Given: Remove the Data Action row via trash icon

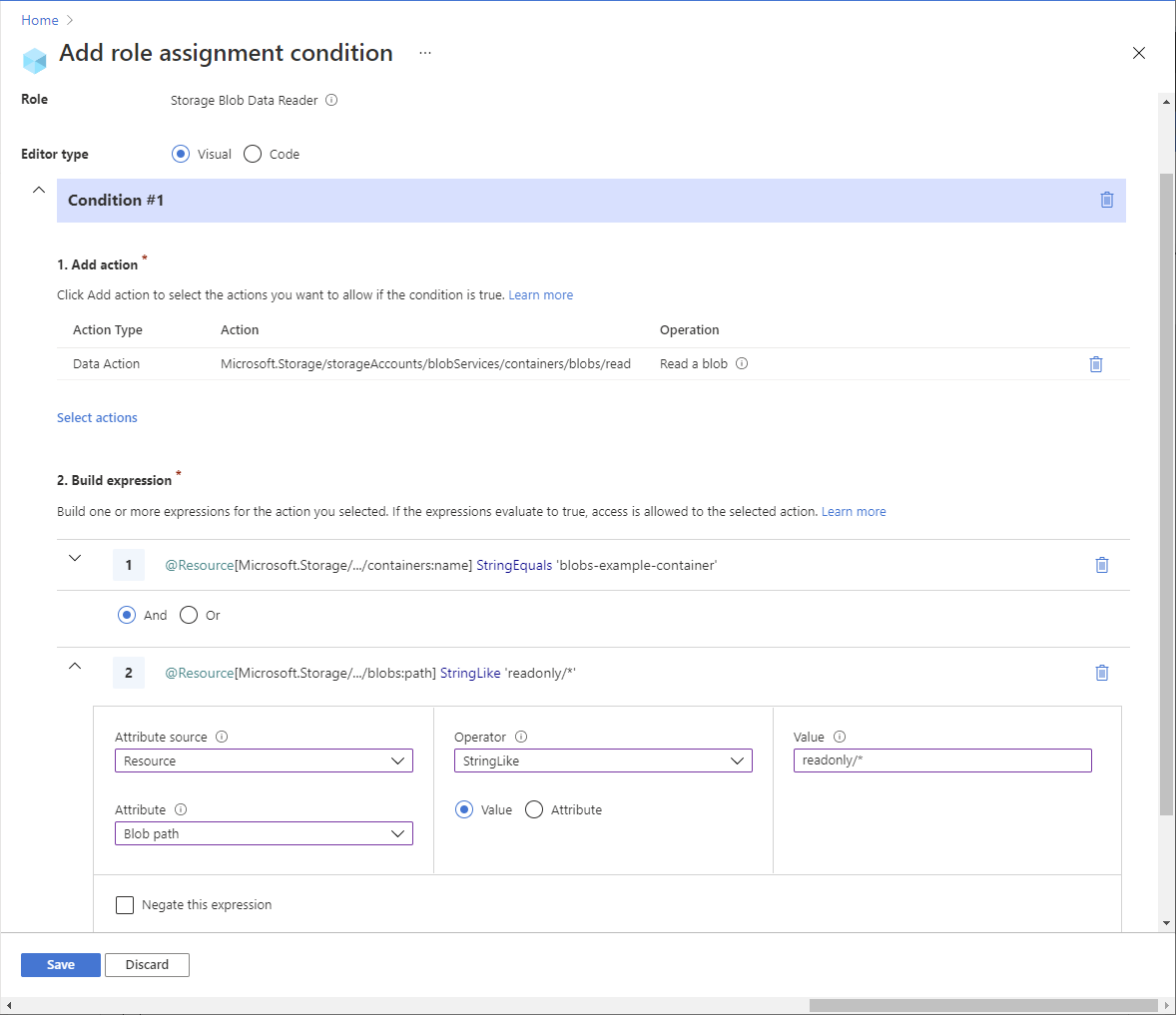Looking at the screenshot, I should (x=1095, y=363).
